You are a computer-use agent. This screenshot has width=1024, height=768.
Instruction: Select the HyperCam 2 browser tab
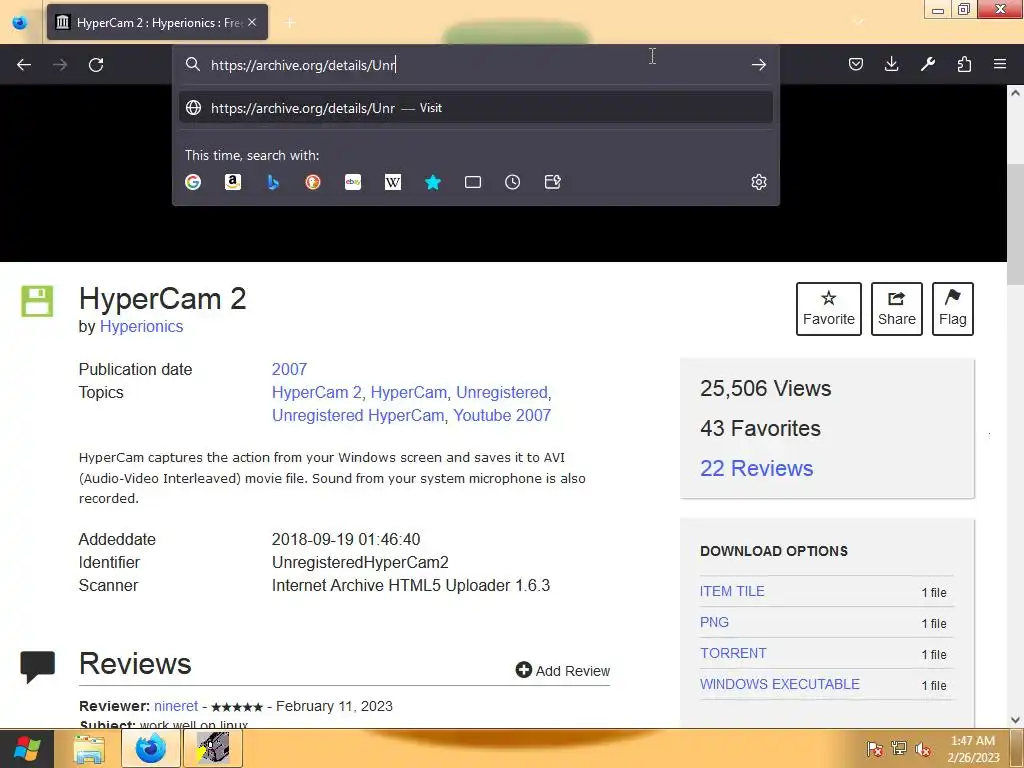tap(157, 22)
